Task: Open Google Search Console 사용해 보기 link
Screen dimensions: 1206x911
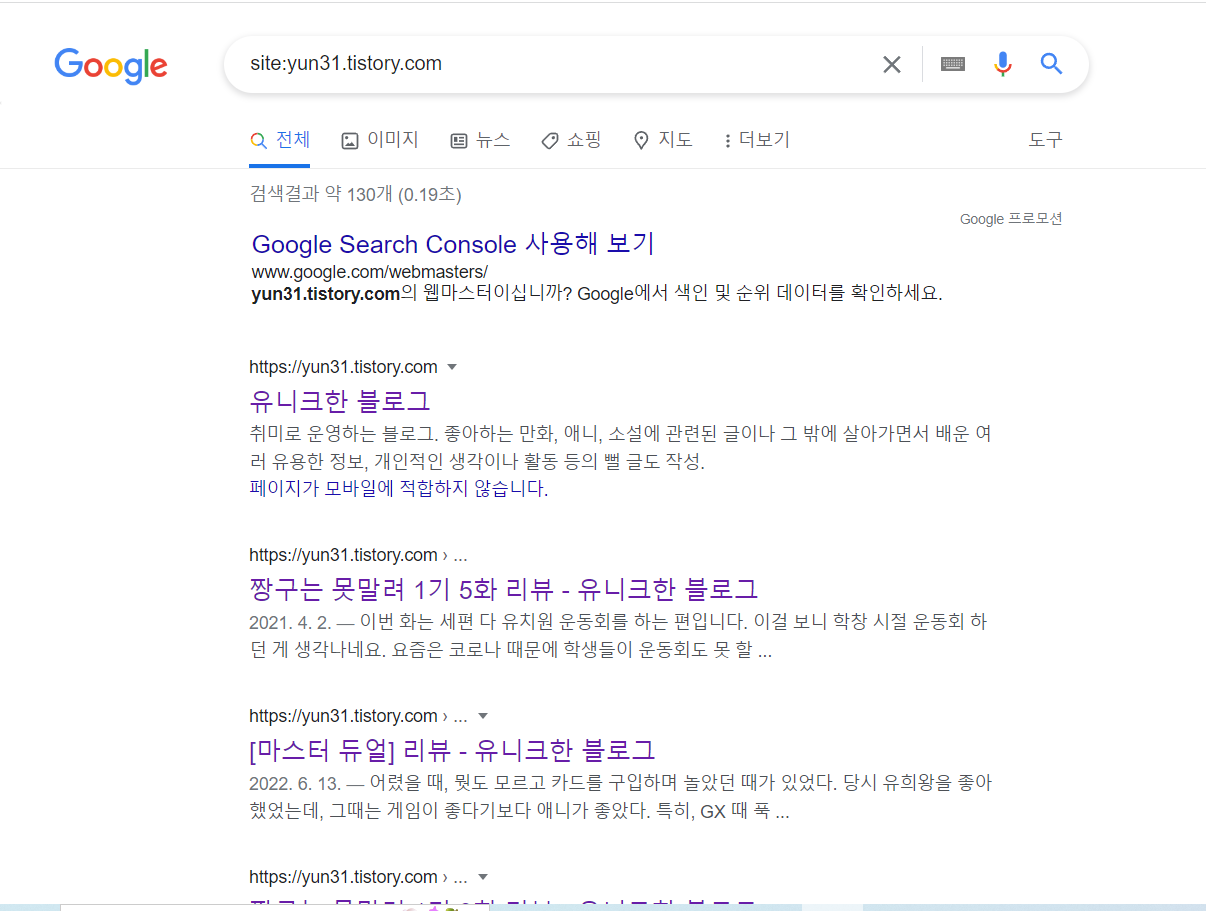Action: click(x=453, y=244)
